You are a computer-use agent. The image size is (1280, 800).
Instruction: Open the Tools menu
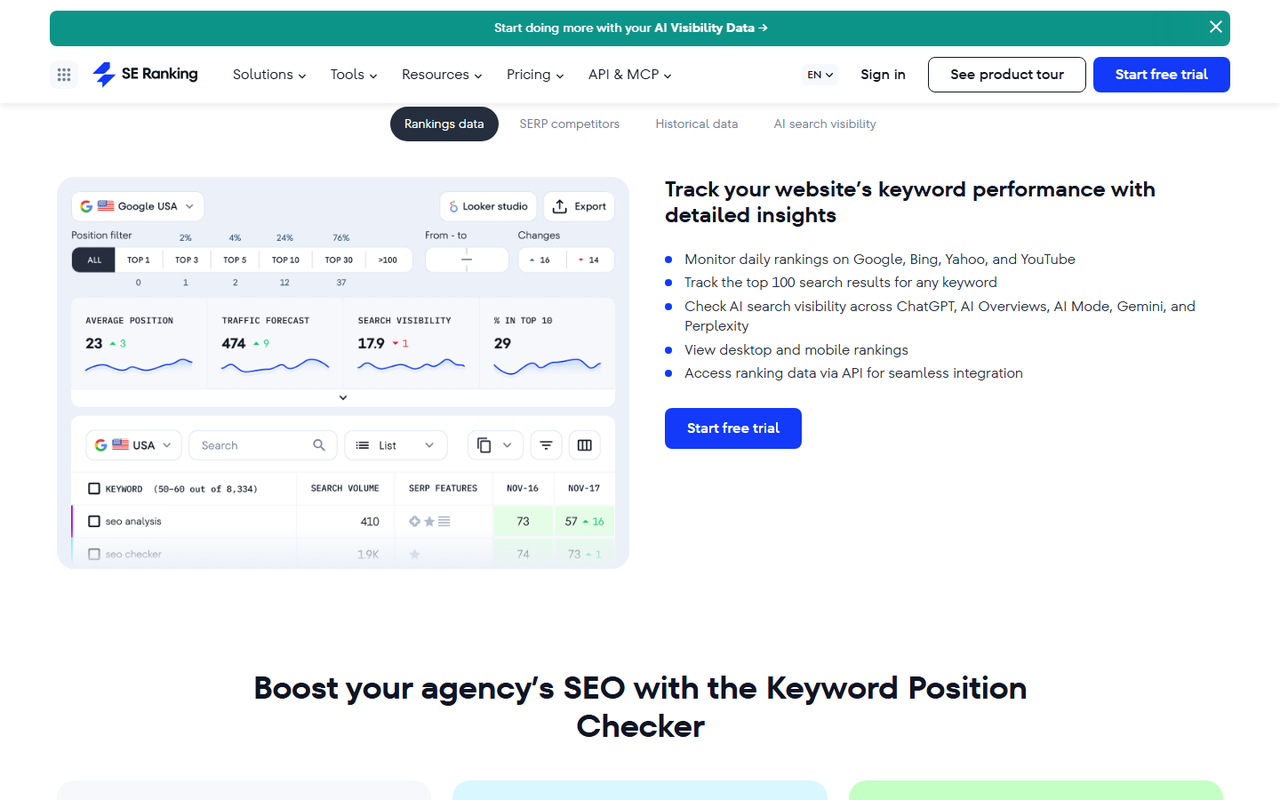(x=354, y=74)
